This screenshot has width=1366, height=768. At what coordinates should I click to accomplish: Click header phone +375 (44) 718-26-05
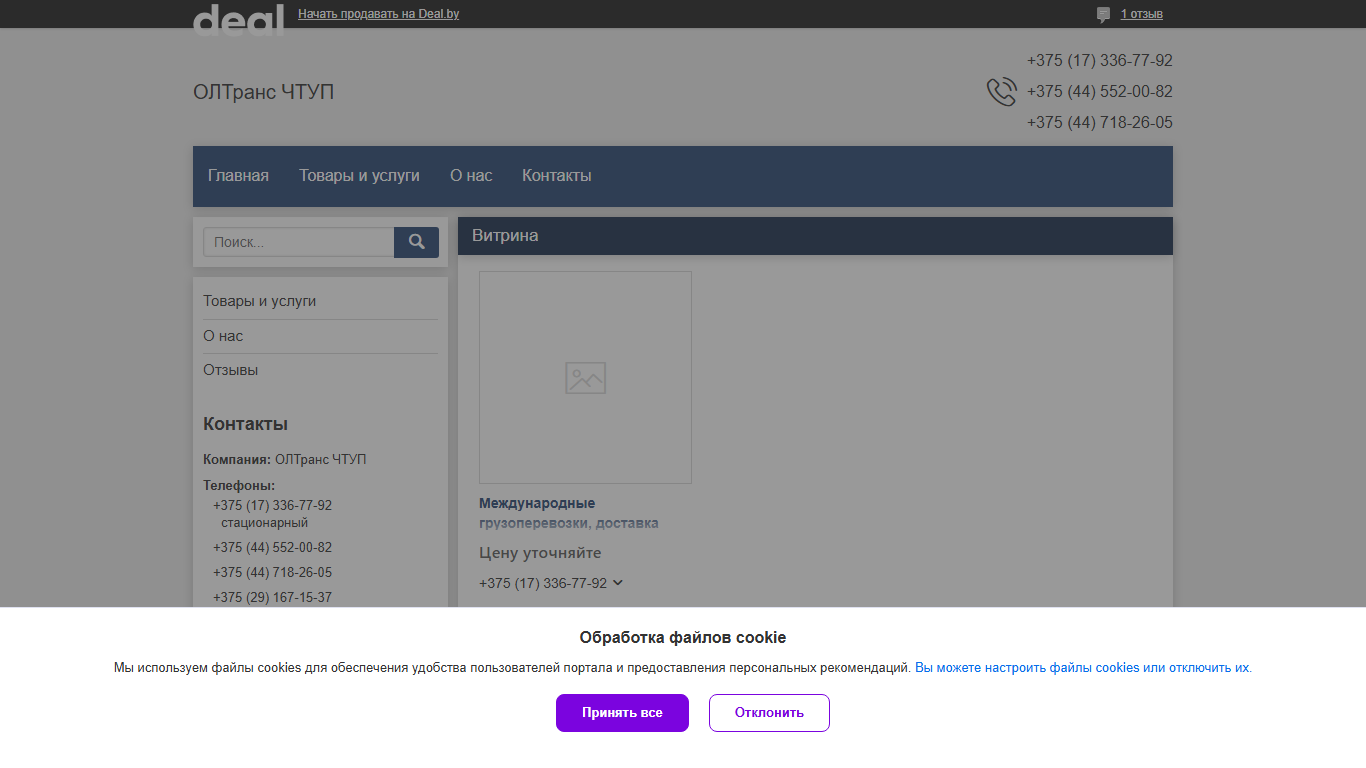1100,123
